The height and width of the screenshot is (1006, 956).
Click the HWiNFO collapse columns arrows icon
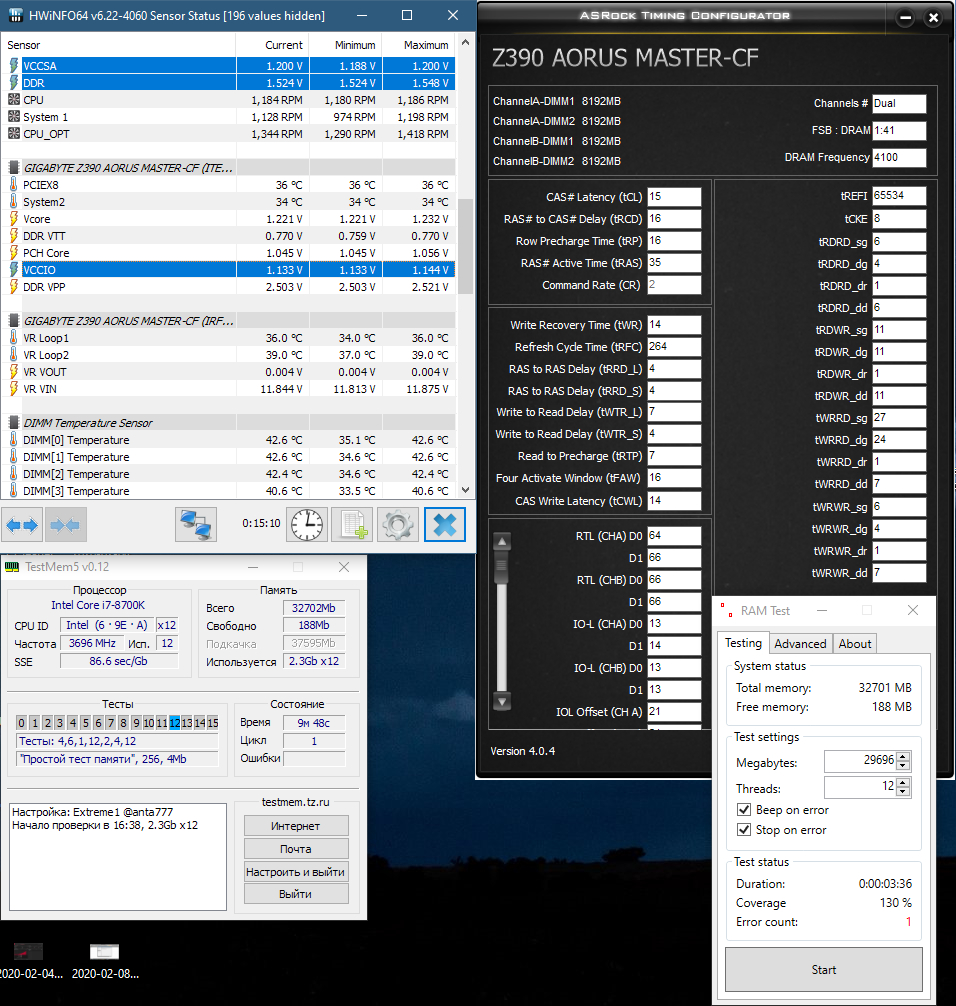click(65, 525)
